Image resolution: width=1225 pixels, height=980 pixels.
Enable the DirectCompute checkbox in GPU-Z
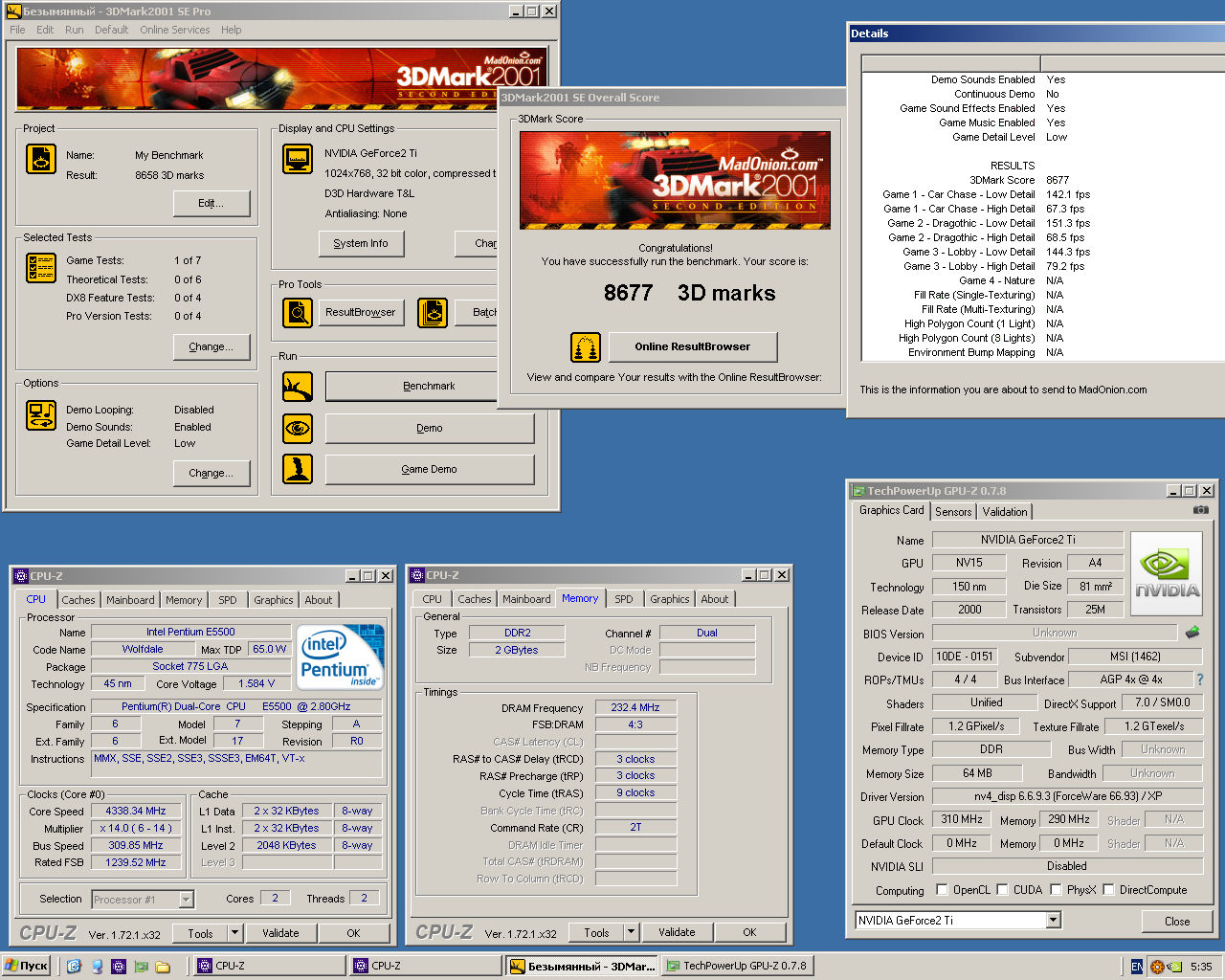(x=1108, y=890)
